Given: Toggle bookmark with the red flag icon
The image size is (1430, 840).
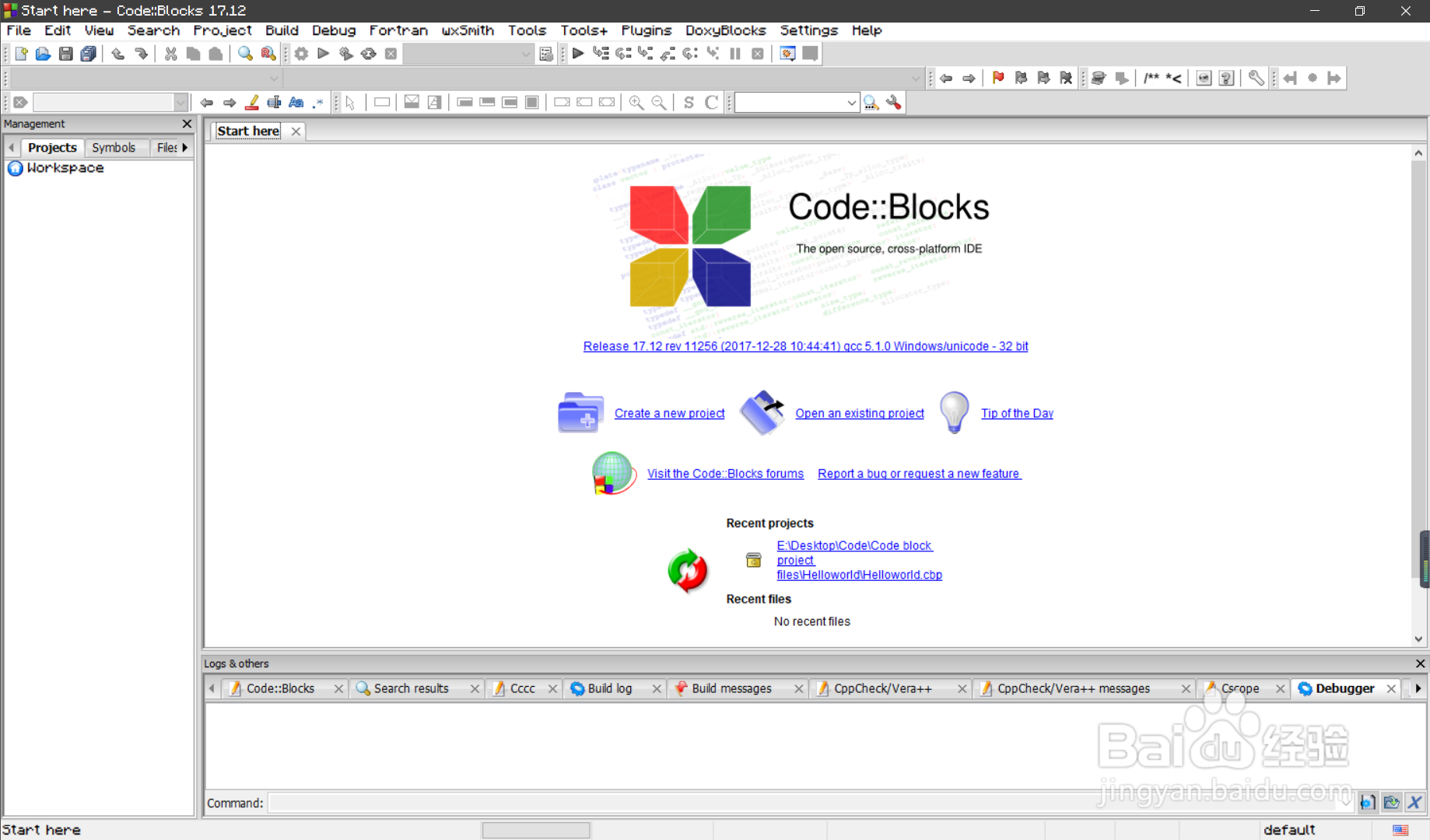Looking at the screenshot, I should [x=998, y=78].
